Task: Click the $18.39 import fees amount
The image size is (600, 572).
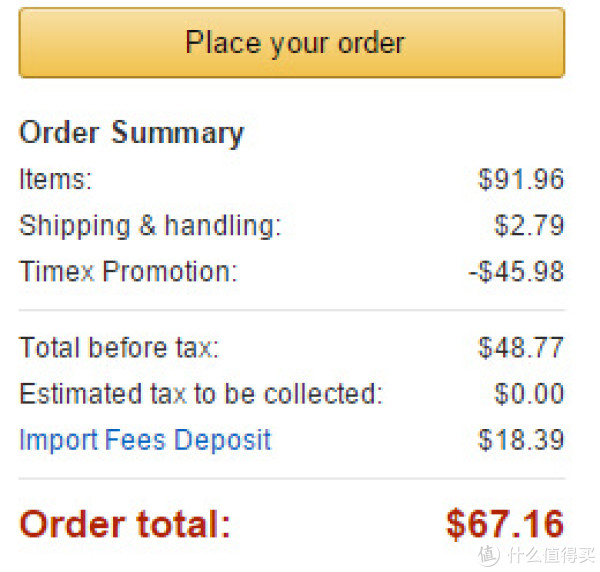Action: click(521, 440)
